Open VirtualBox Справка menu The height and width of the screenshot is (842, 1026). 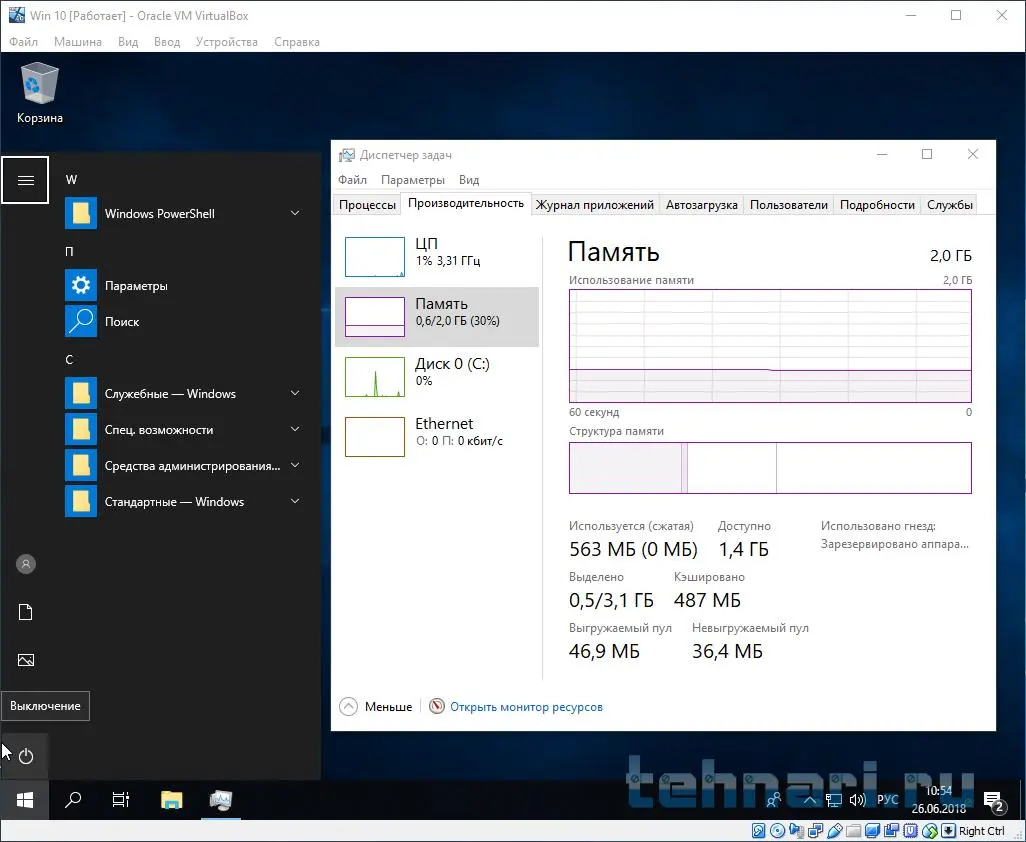(x=296, y=42)
